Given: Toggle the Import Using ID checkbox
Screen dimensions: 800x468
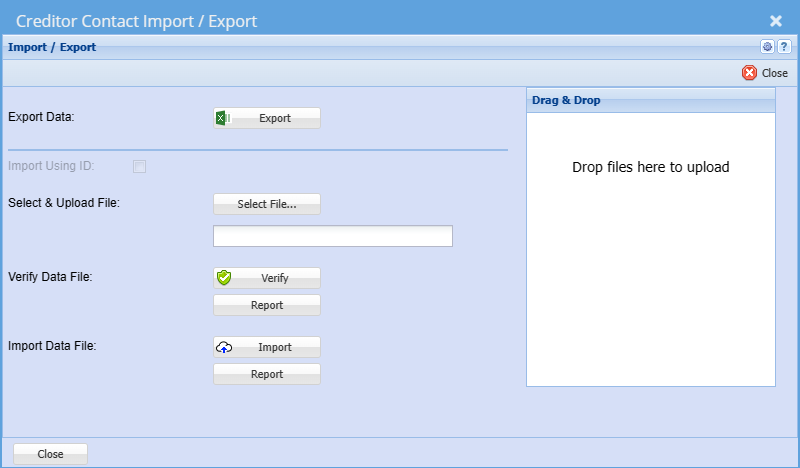Looking at the screenshot, I should click(x=139, y=166).
